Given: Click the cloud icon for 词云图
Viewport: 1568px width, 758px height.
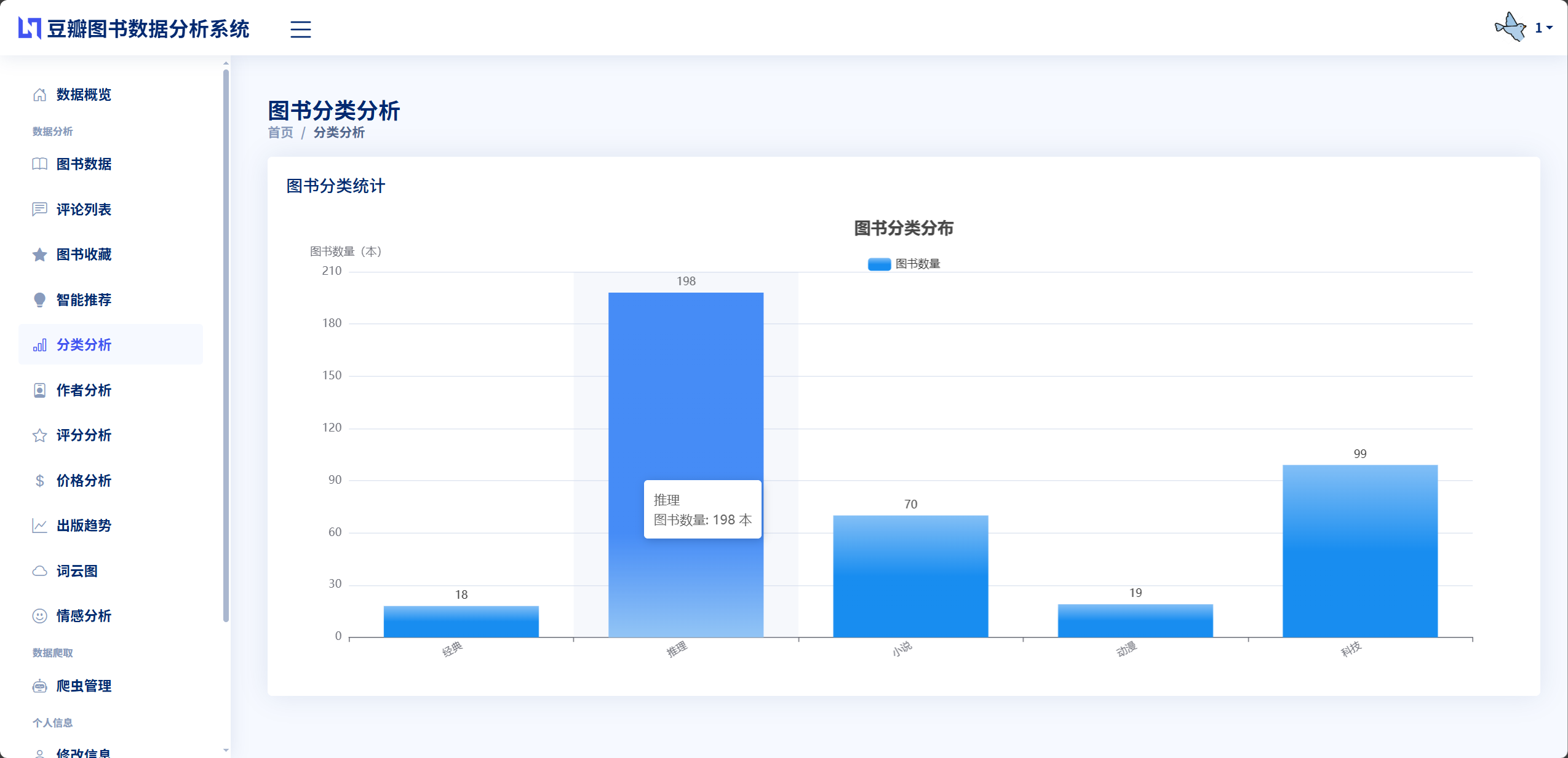Looking at the screenshot, I should [39, 571].
